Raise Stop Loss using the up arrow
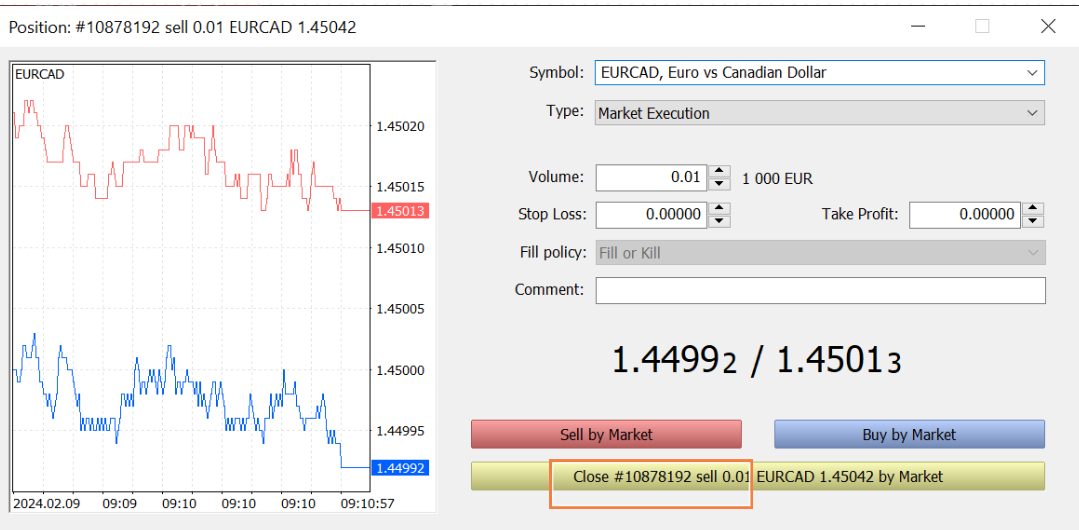 pos(719,209)
